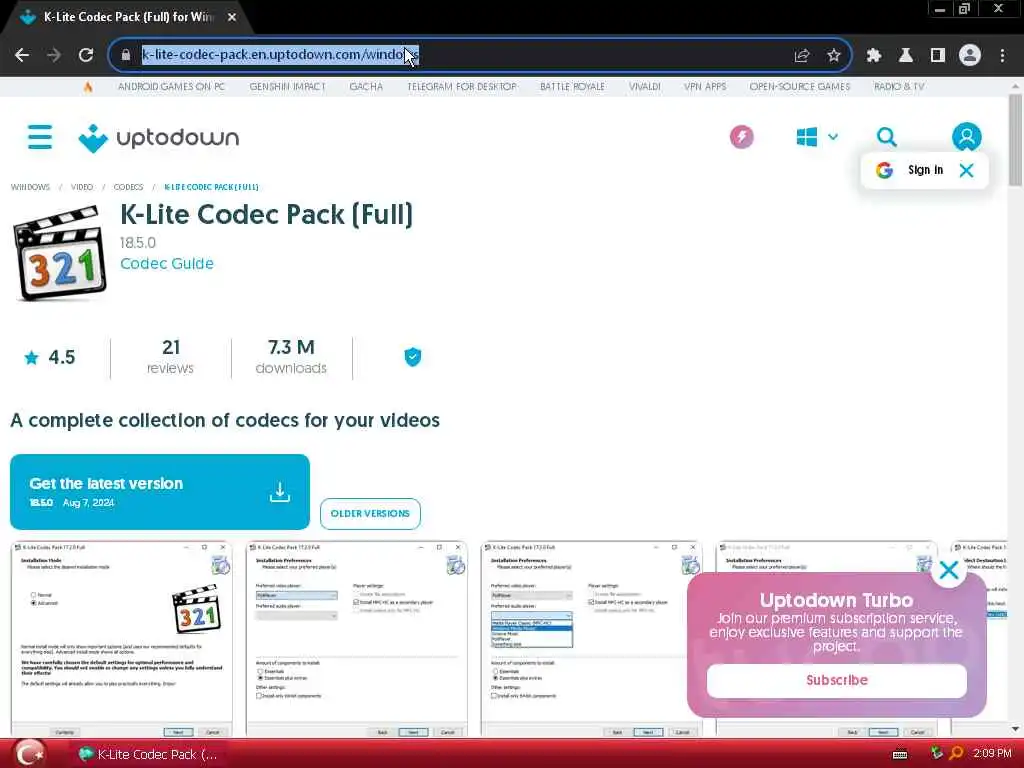Open OPEN-SOURCE GAMES category

pyautogui.click(x=799, y=86)
